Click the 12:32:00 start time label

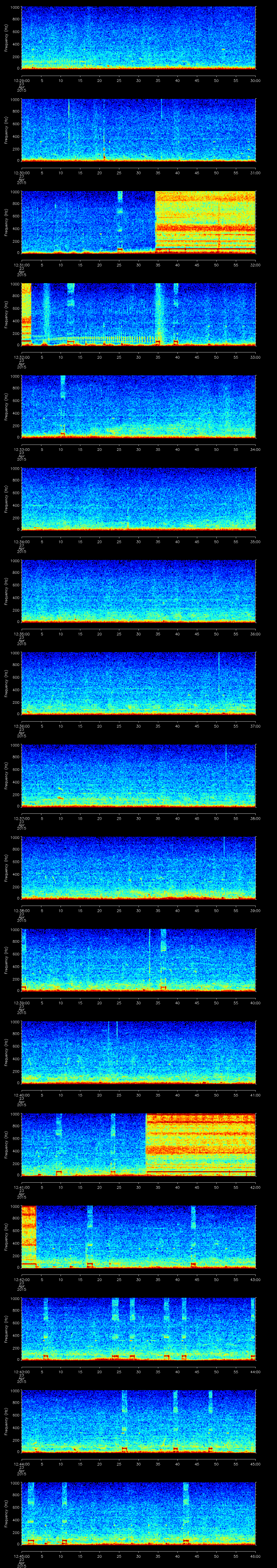[x=21, y=357]
